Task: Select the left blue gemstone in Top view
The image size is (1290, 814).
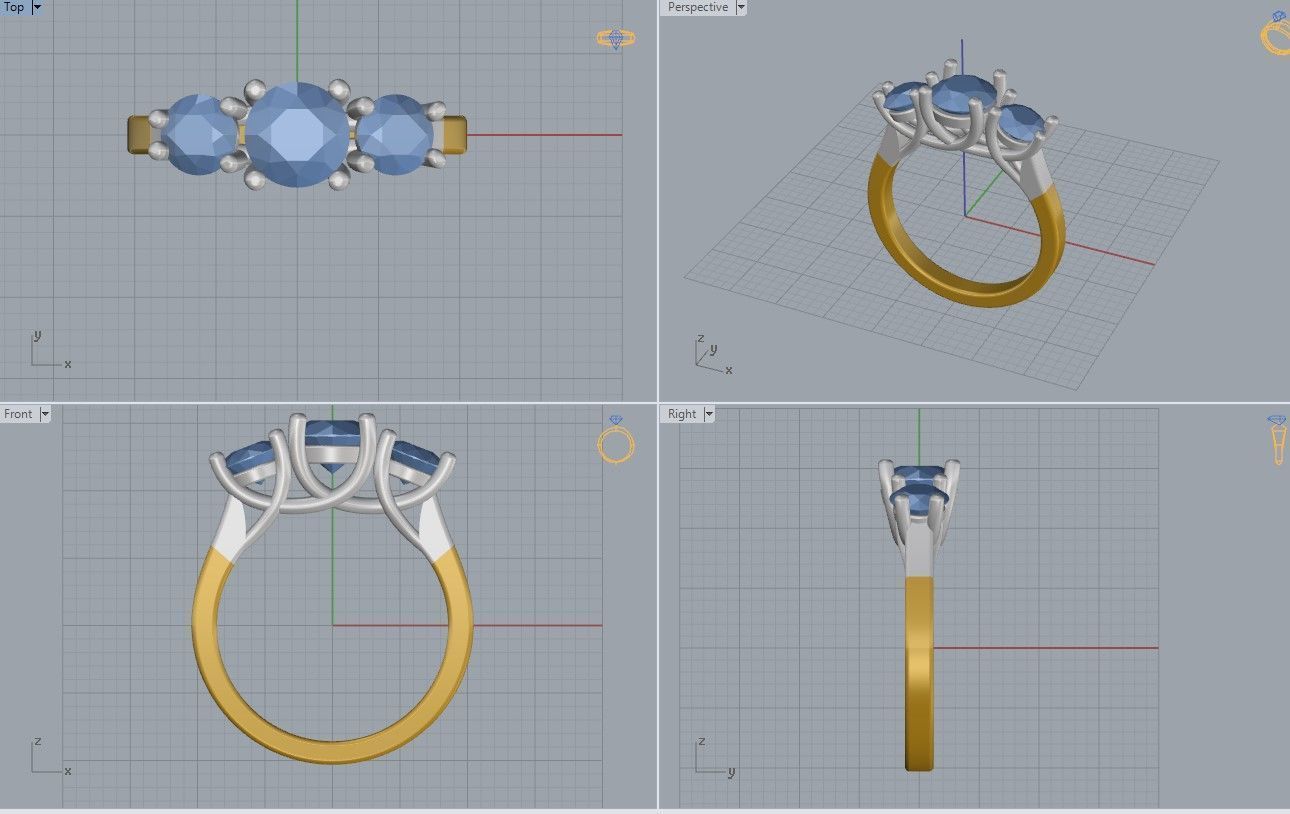Action: pos(198,135)
